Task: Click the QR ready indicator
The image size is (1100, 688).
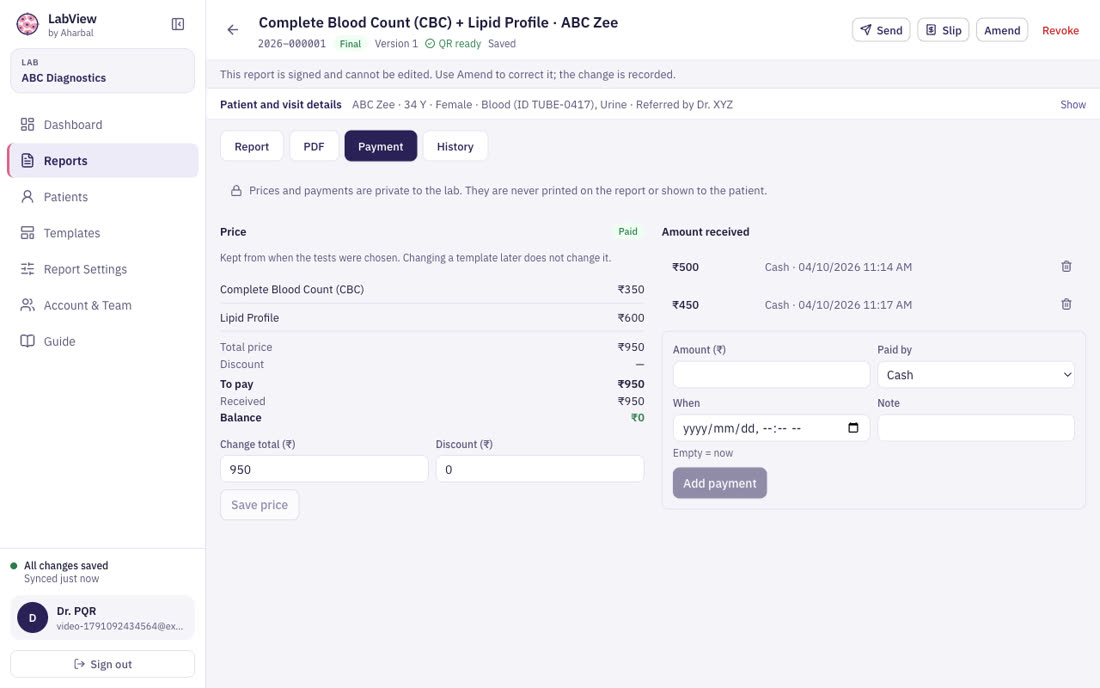Action: point(453,43)
